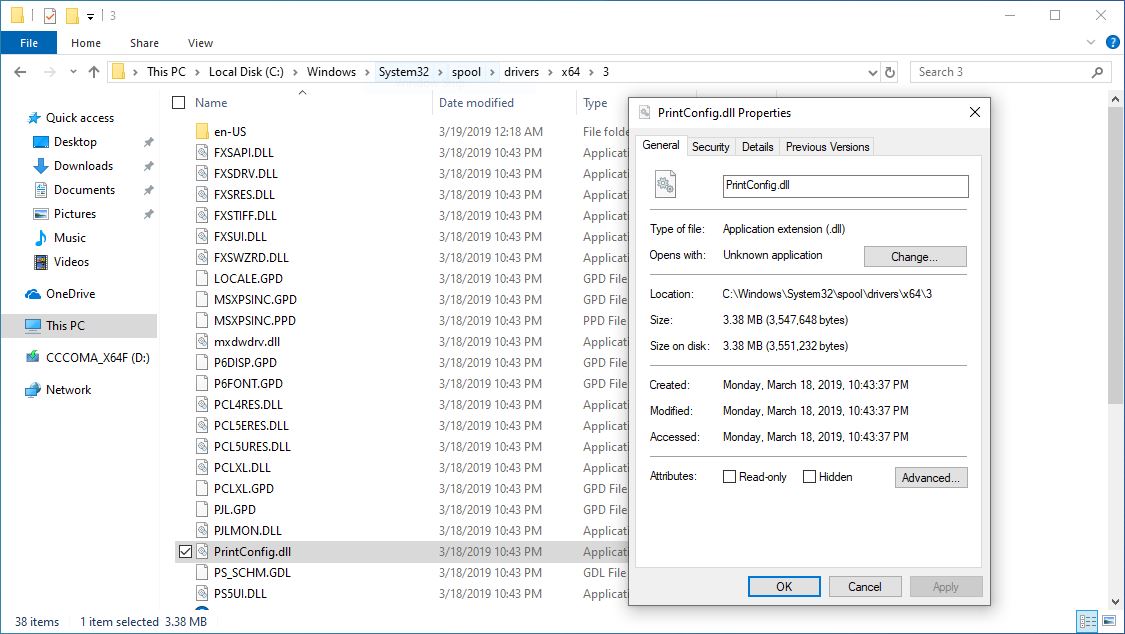The image size is (1125, 634).
Task: Expand the ribbon chevron
Action: pyautogui.click(x=1091, y=42)
